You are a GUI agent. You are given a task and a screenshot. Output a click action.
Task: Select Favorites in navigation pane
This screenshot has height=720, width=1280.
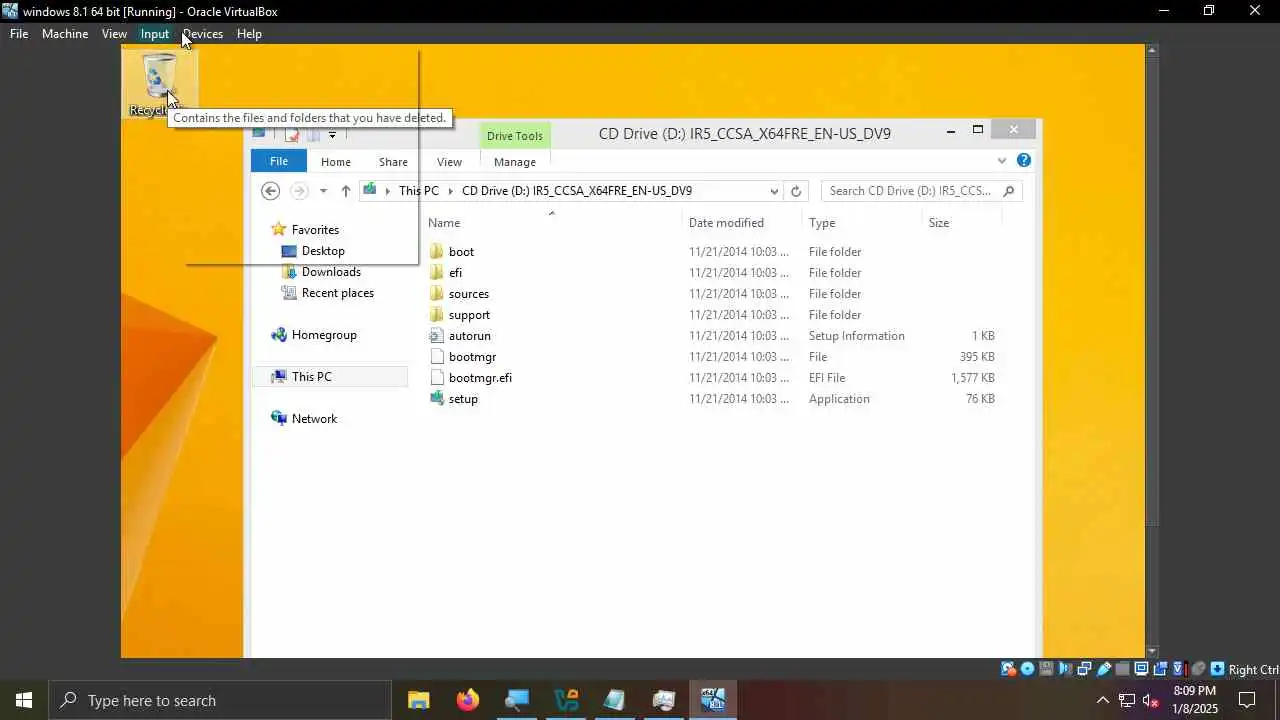pos(315,230)
